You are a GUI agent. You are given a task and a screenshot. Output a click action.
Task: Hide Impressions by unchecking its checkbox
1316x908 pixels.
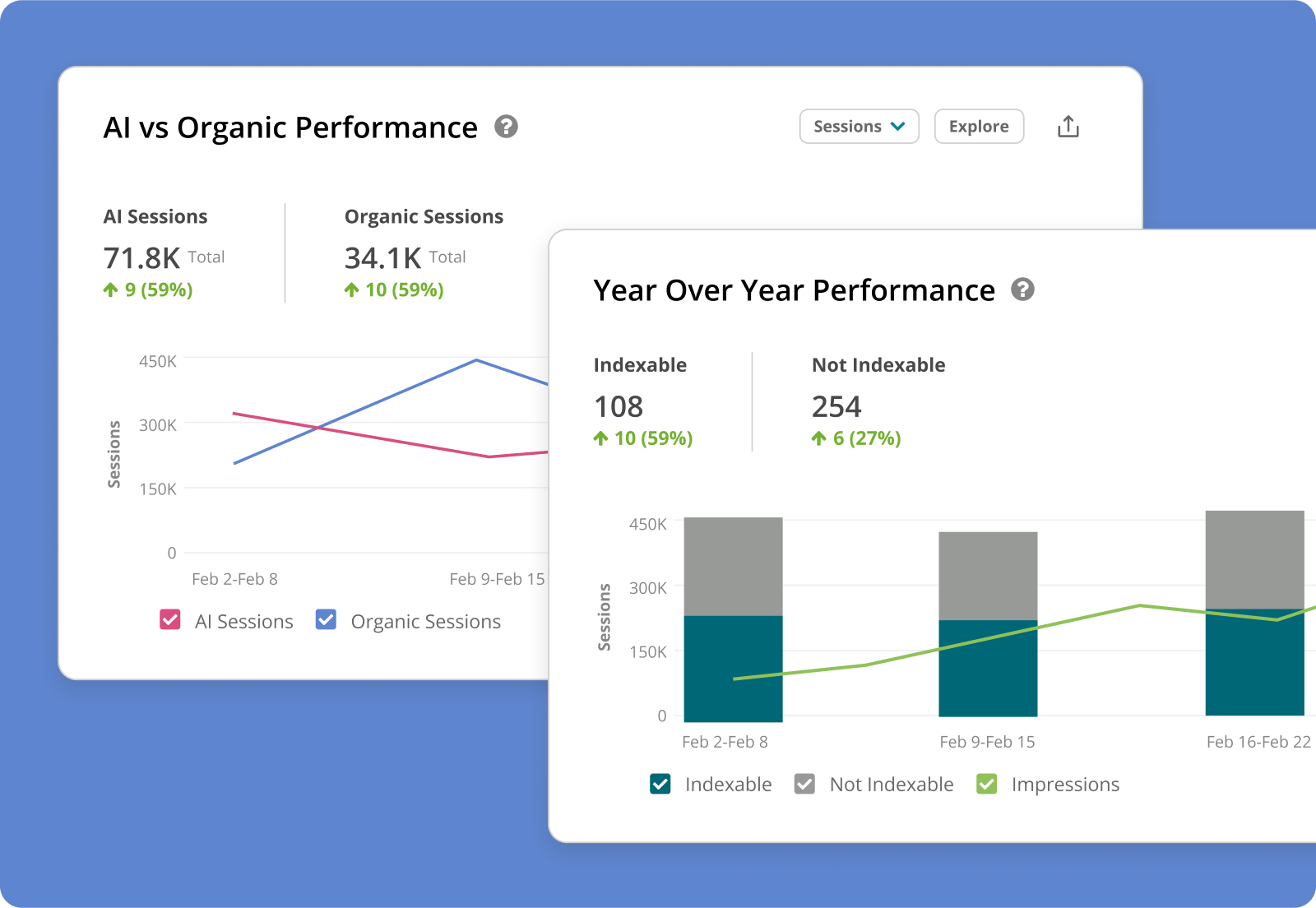coord(987,784)
